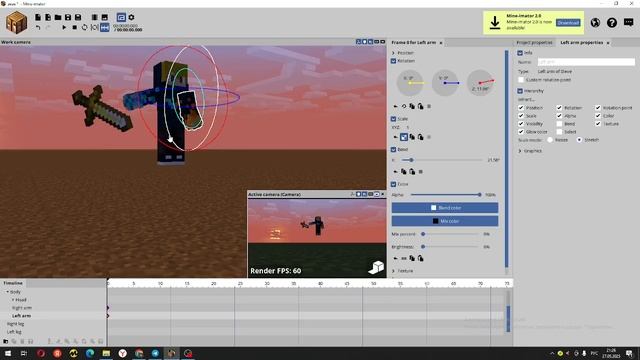
Task: Paste color values in the Color section
Action: pos(420,258)
